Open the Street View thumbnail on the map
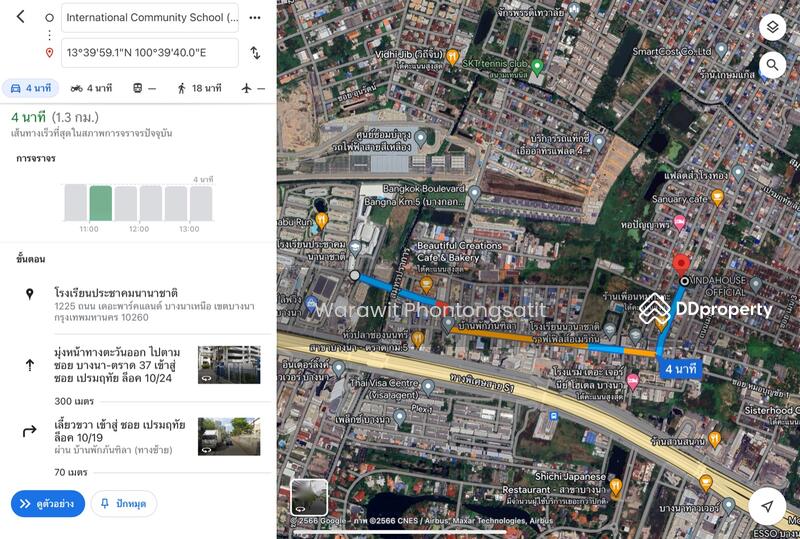 [x=309, y=497]
